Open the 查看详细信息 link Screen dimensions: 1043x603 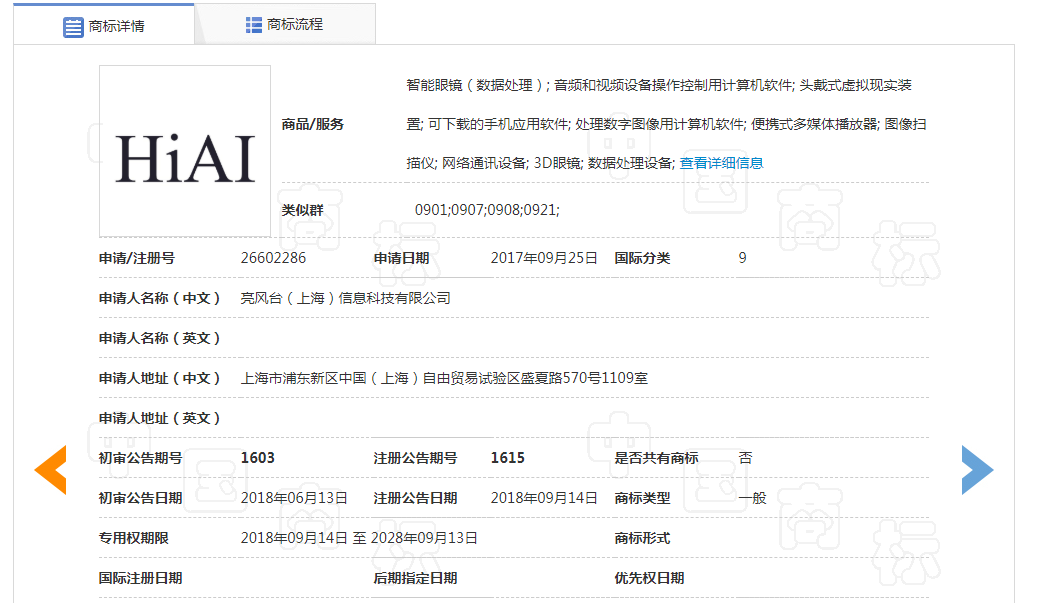[720, 162]
